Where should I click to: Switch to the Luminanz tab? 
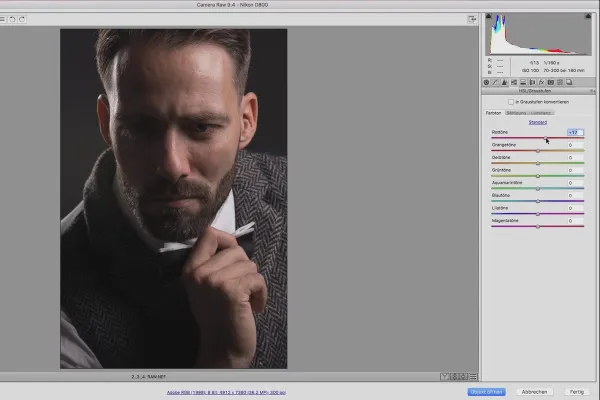coord(541,113)
